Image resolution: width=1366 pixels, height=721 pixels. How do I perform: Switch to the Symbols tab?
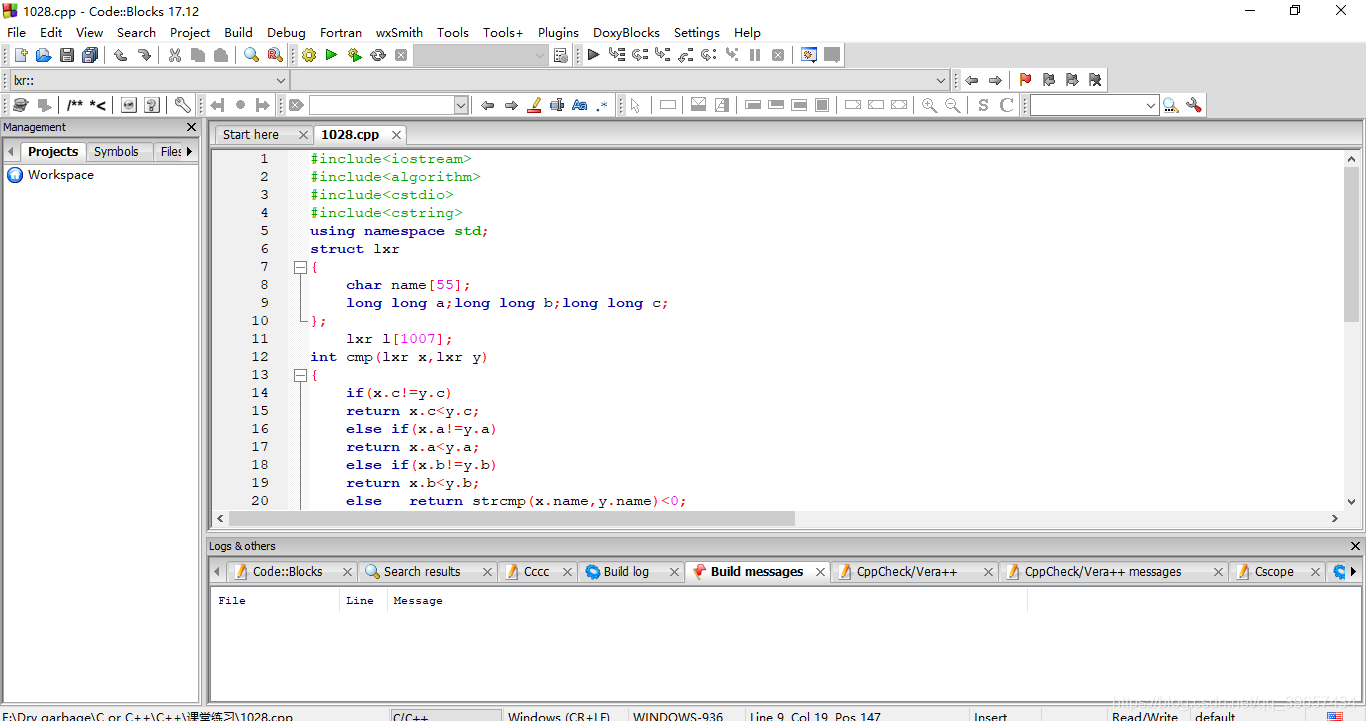116,151
